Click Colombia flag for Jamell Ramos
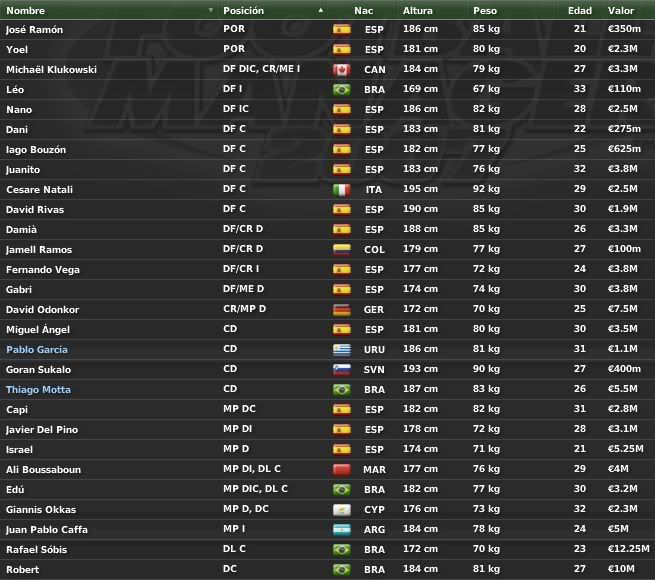Image resolution: width=655 pixels, height=580 pixels. (x=342, y=249)
